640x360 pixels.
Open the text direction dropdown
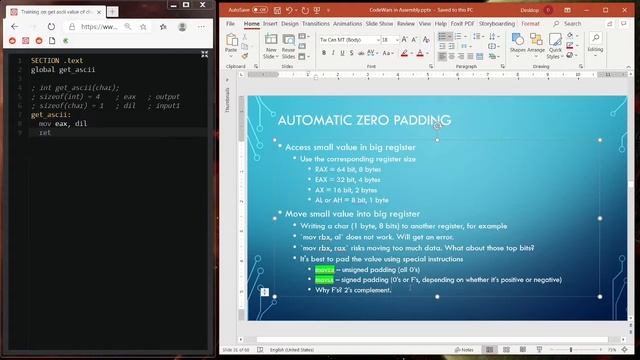[x=493, y=37]
